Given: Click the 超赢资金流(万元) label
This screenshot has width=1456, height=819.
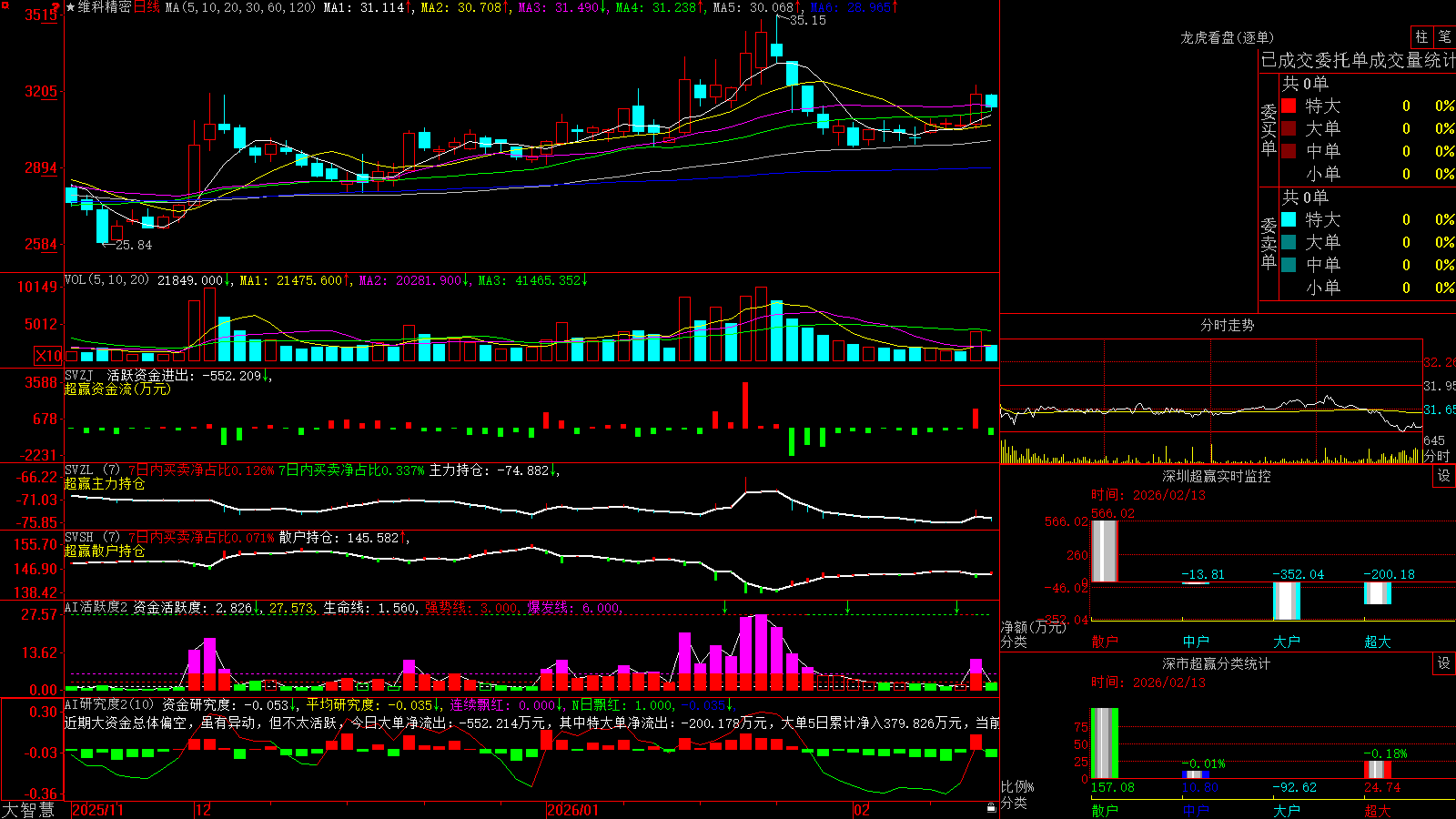Looking at the screenshot, I should pyautogui.click(x=117, y=389).
